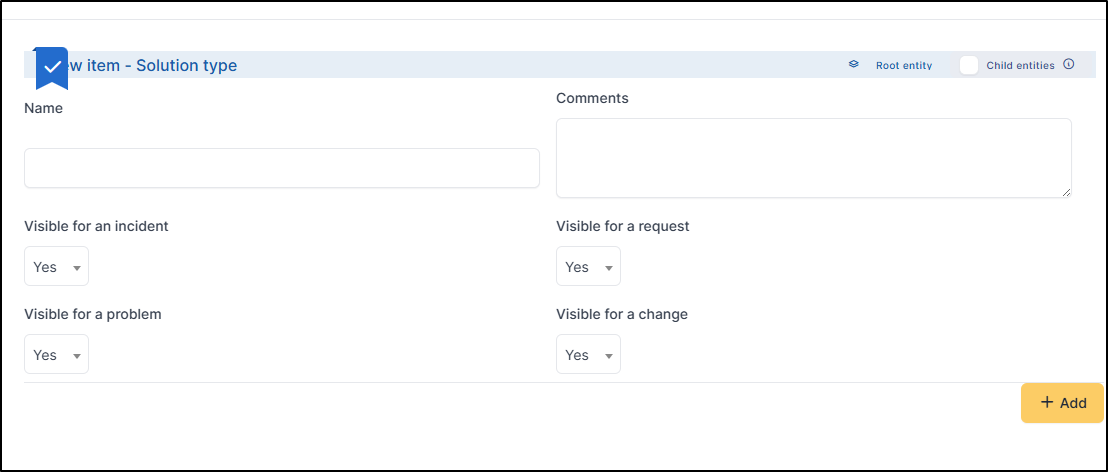Screen dimensions: 1108x472
Task: Click the arrow in Visible for an incident
Action: pyautogui.click(x=76, y=268)
